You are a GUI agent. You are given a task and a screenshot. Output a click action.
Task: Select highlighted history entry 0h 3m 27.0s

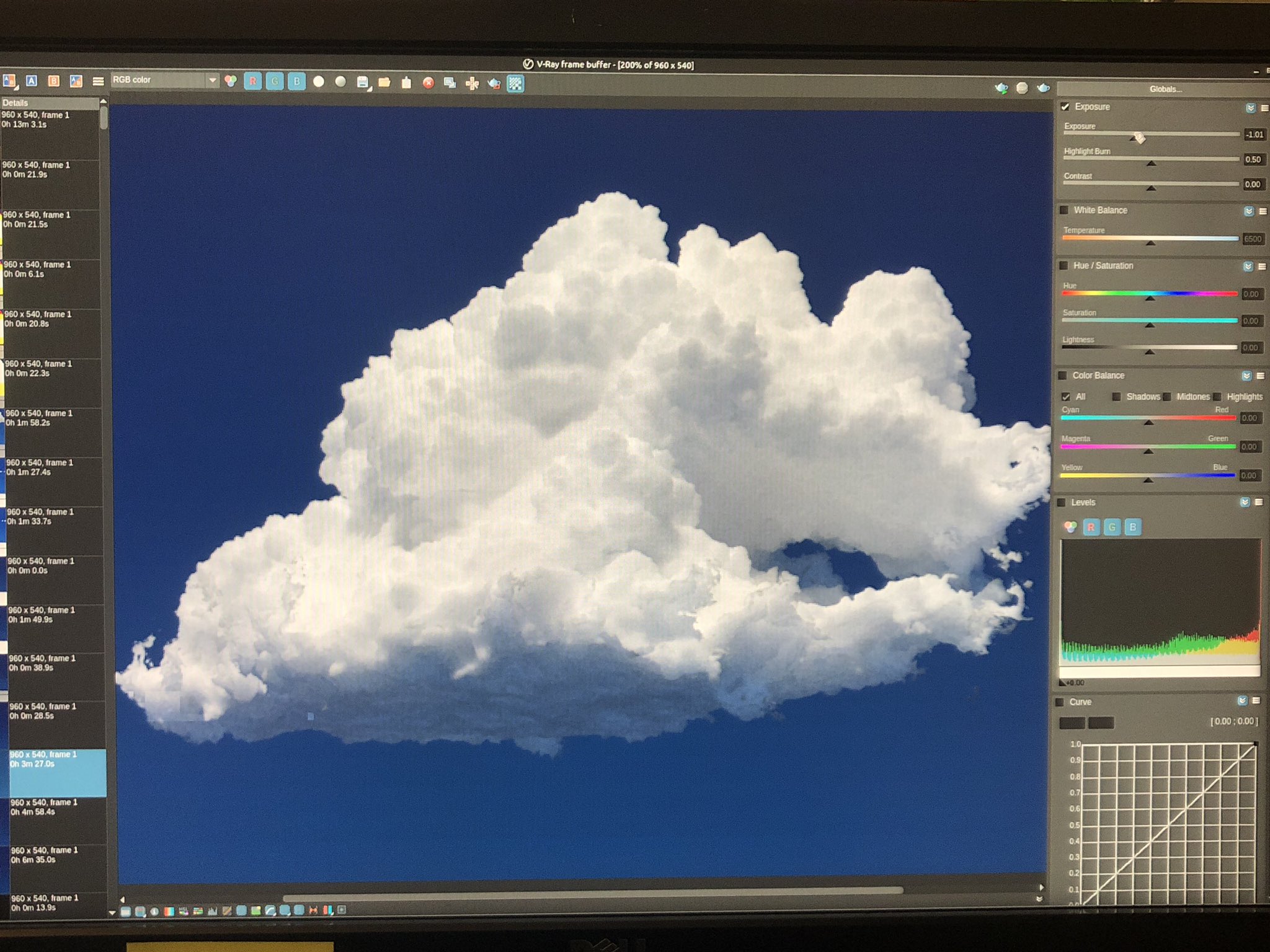(x=57, y=773)
